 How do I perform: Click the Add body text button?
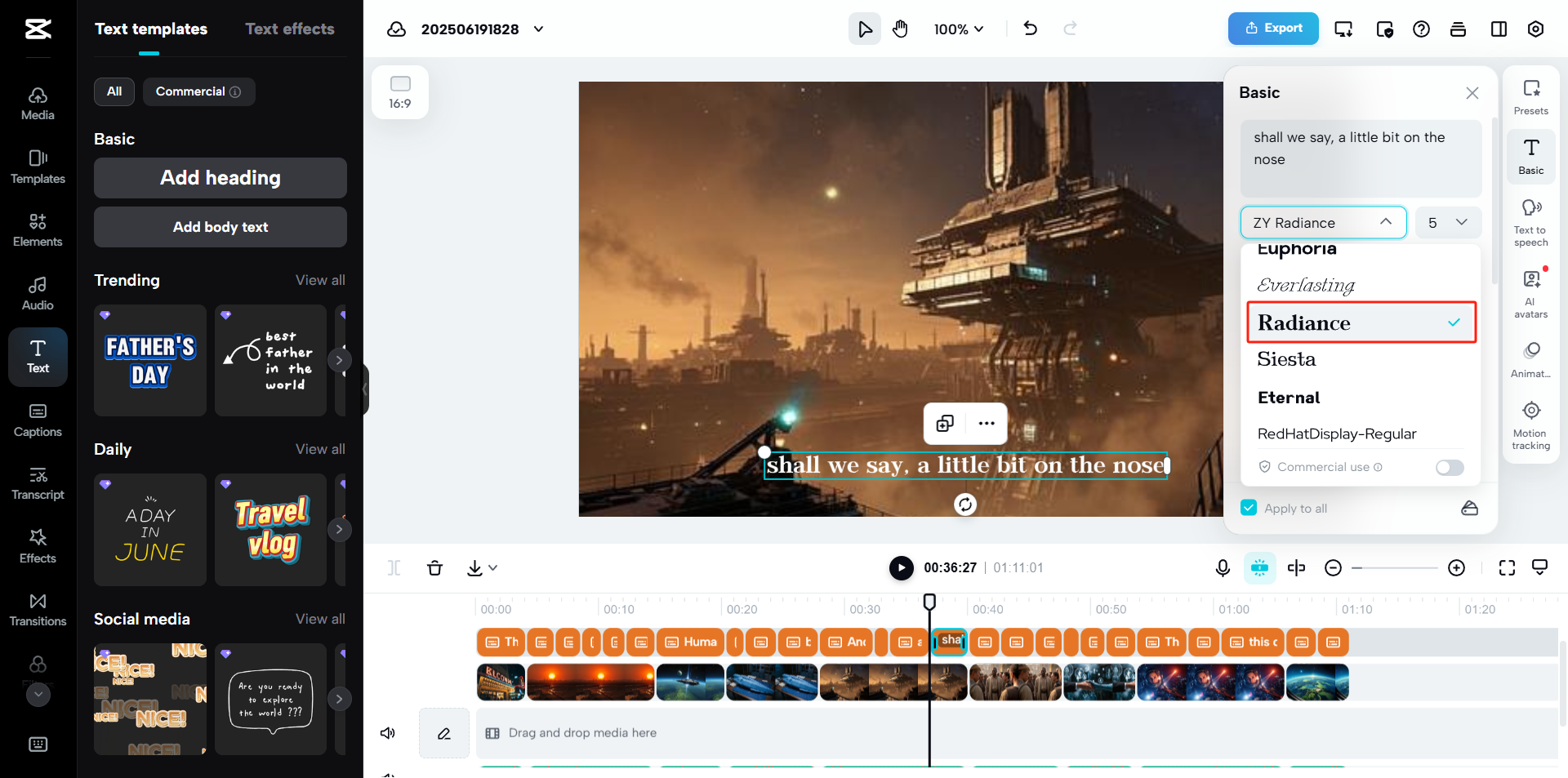(220, 227)
